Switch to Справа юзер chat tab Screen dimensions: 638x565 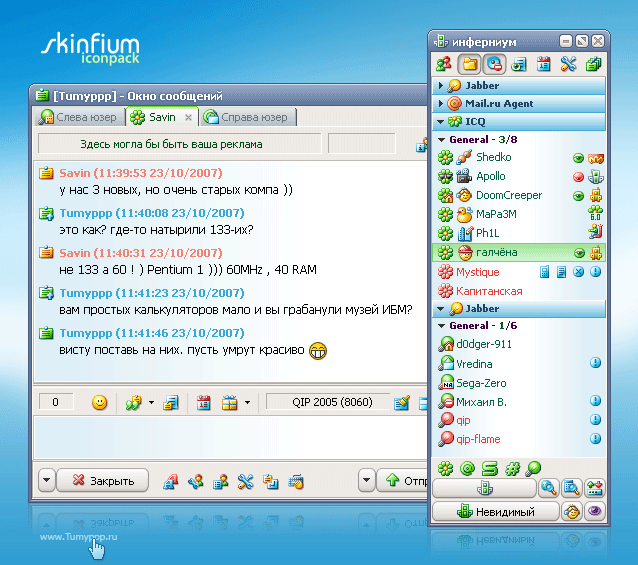click(x=249, y=117)
